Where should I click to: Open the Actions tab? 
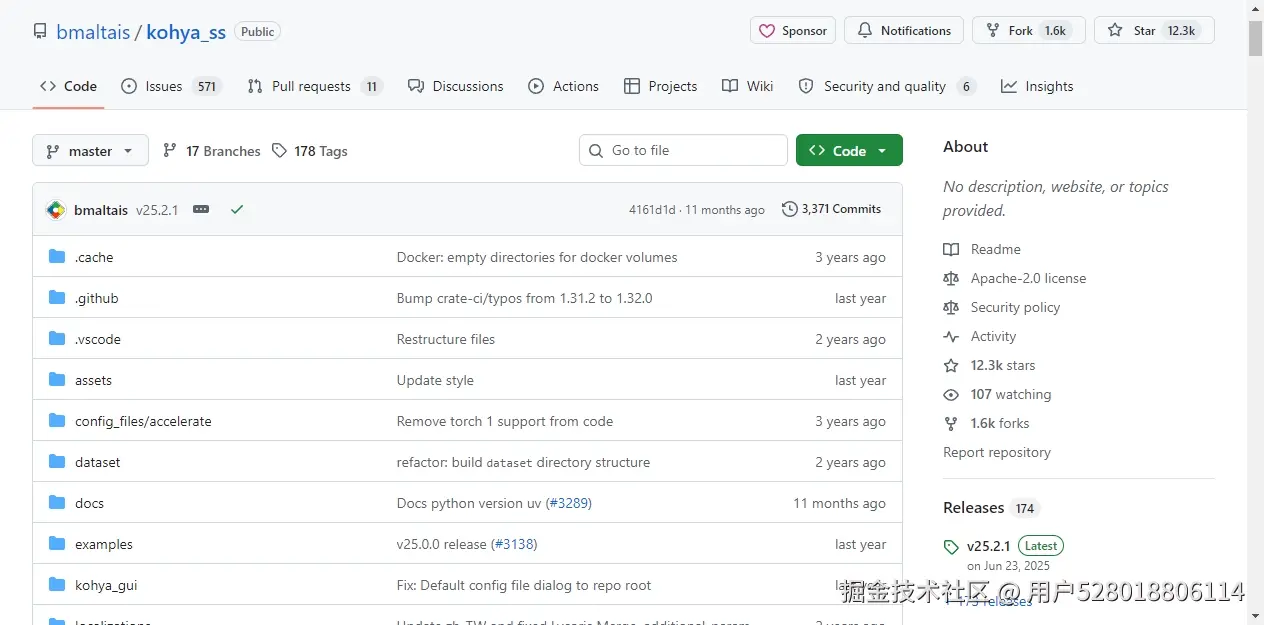564,86
